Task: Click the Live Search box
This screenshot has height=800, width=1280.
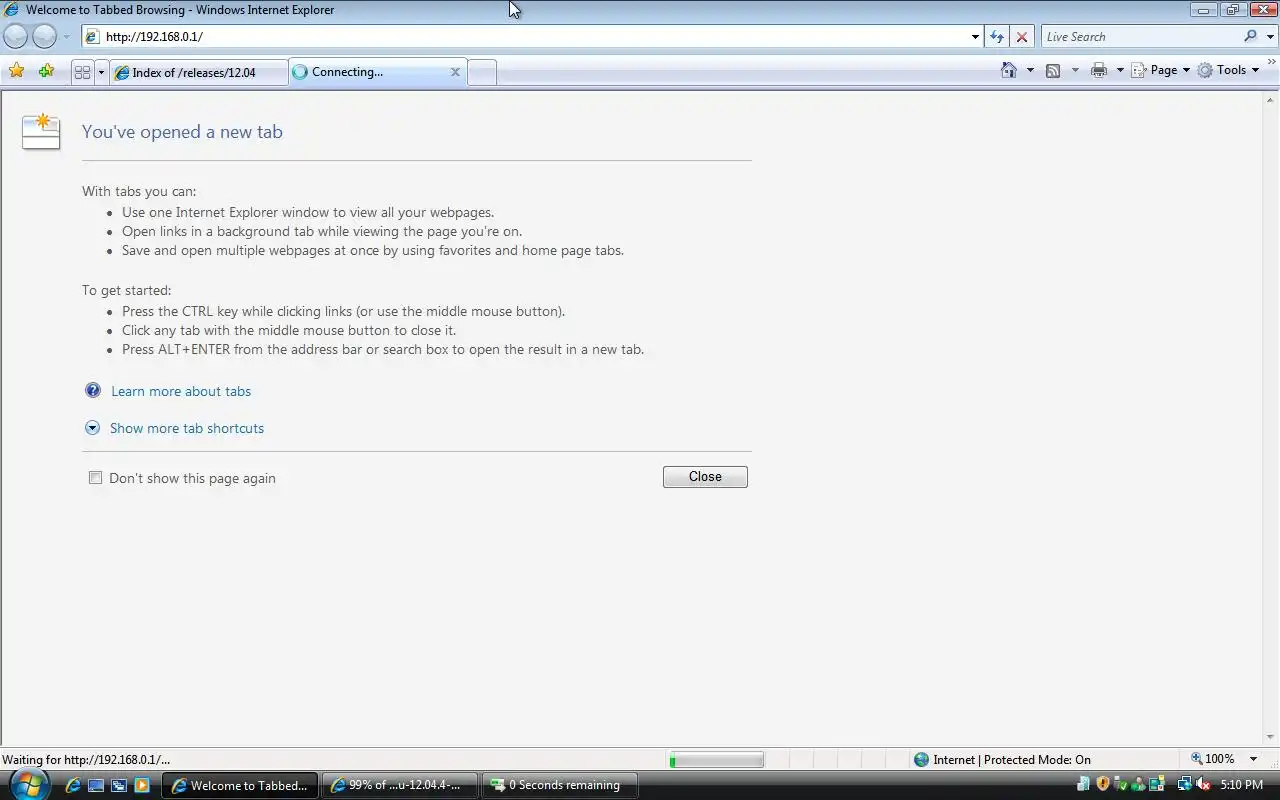Action: click(1140, 37)
